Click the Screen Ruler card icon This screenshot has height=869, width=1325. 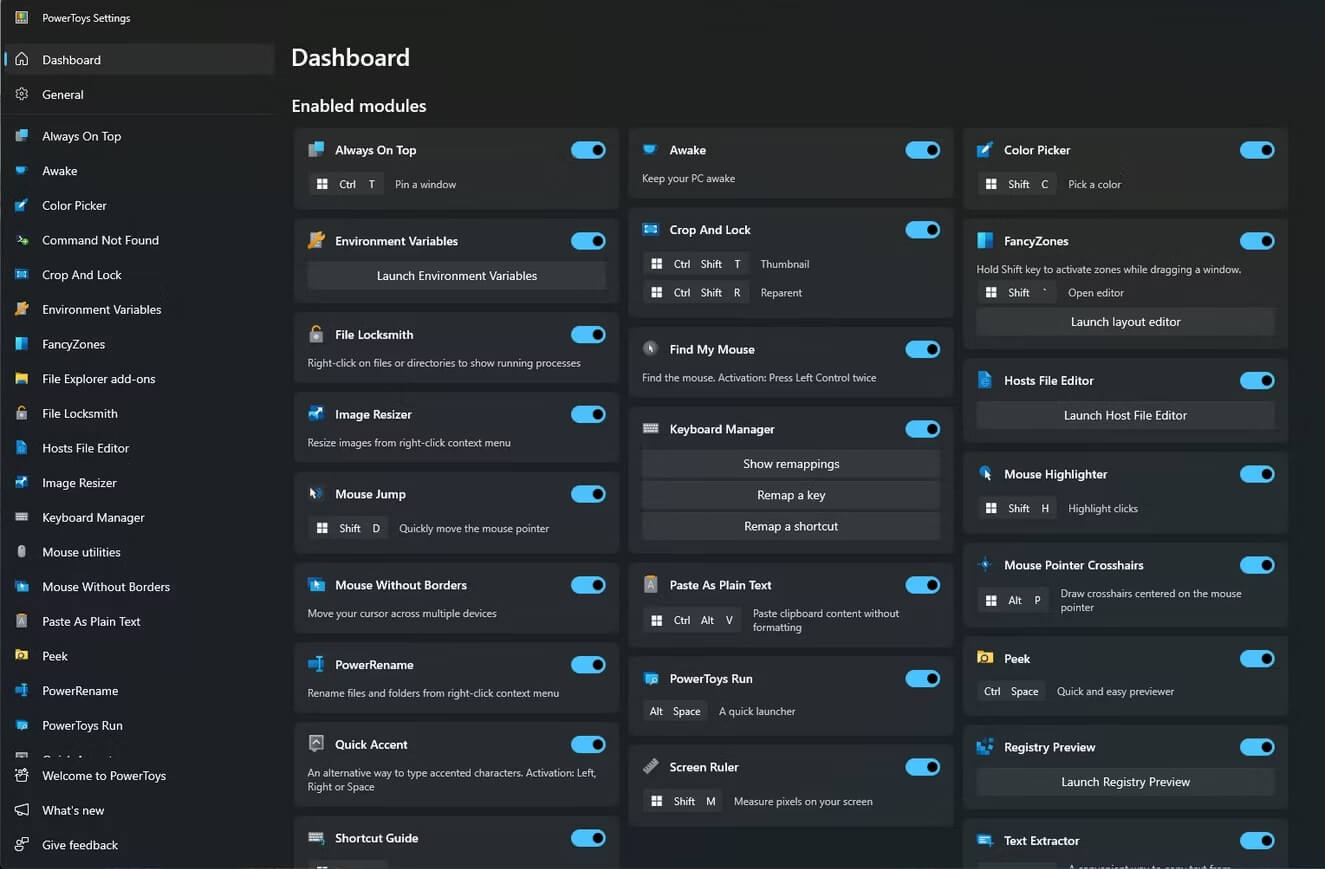tap(650, 767)
